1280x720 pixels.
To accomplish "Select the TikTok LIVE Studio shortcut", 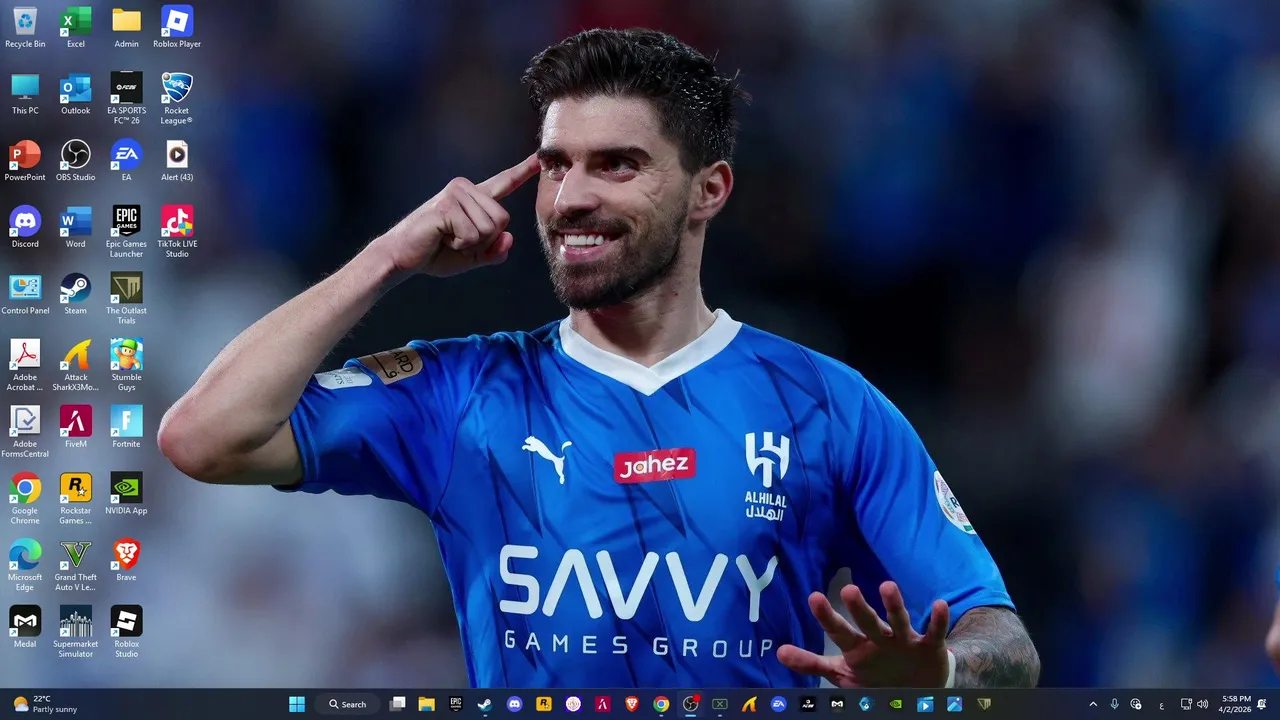I will (x=177, y=232).
